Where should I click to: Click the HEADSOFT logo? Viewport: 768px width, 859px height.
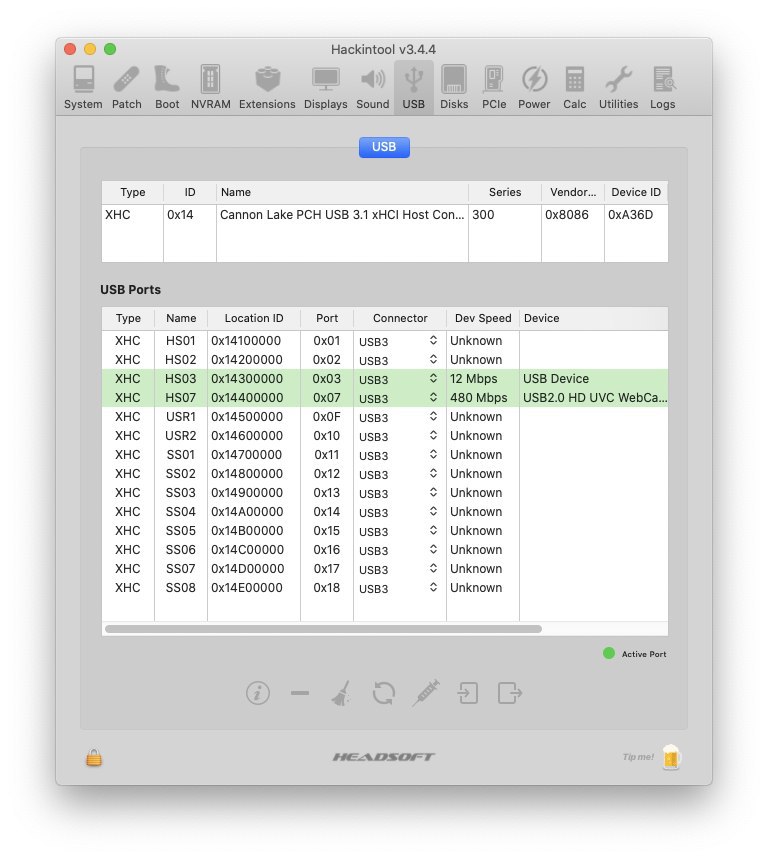pyautogui.click(x=383, y=757)
